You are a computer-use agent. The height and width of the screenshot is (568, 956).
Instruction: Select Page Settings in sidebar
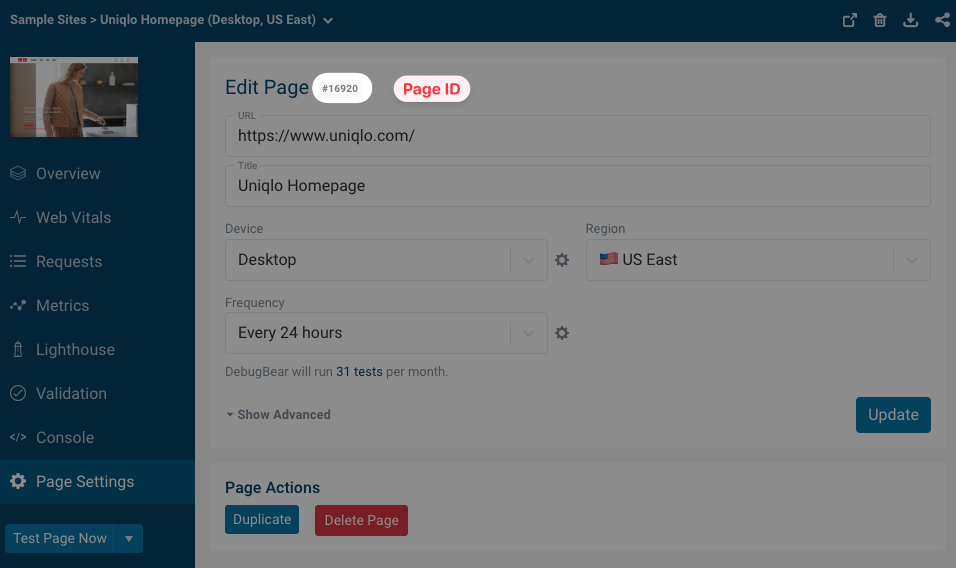98,481
